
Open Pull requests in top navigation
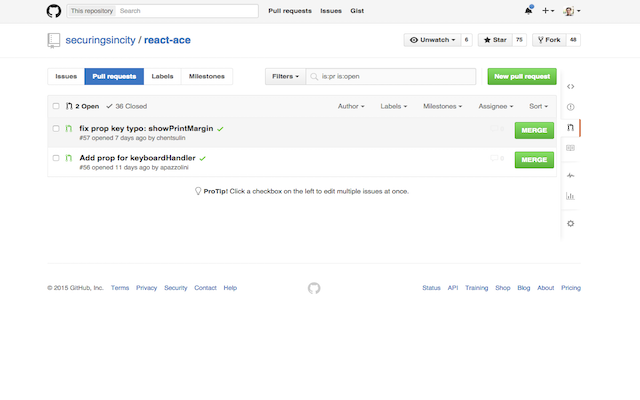click(x=290, y=11)
